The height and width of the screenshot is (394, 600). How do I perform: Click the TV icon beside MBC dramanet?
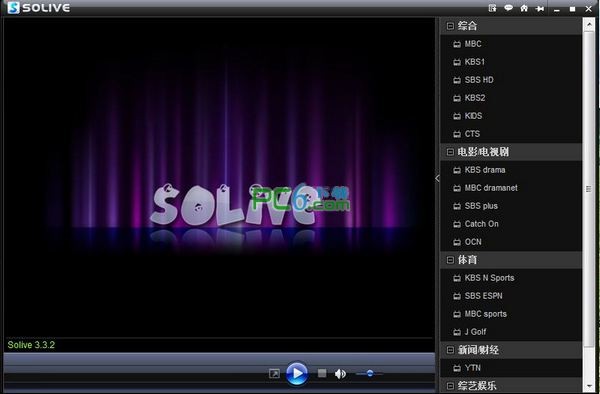457,188
